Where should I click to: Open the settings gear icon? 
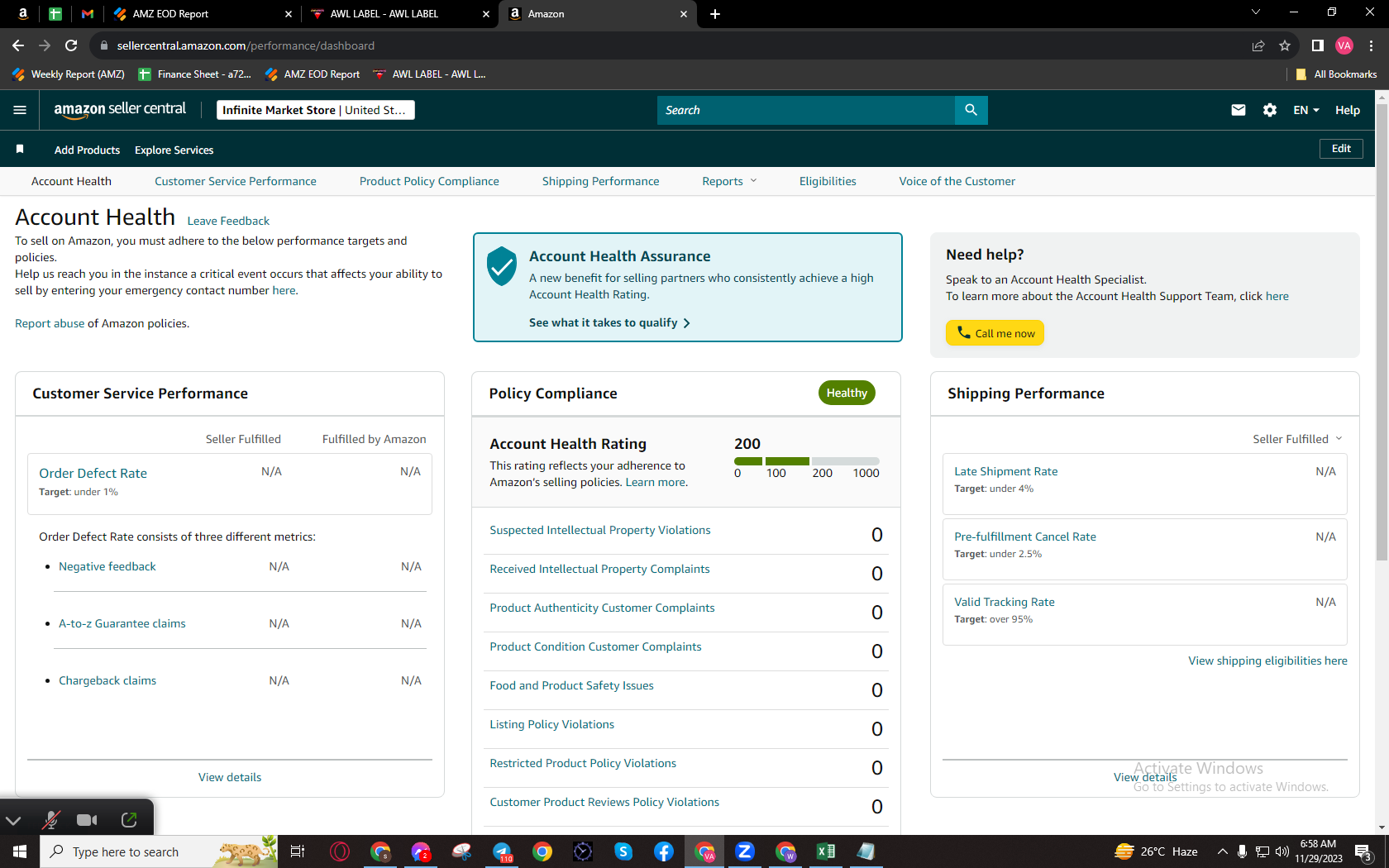[x=1270, y=110]
